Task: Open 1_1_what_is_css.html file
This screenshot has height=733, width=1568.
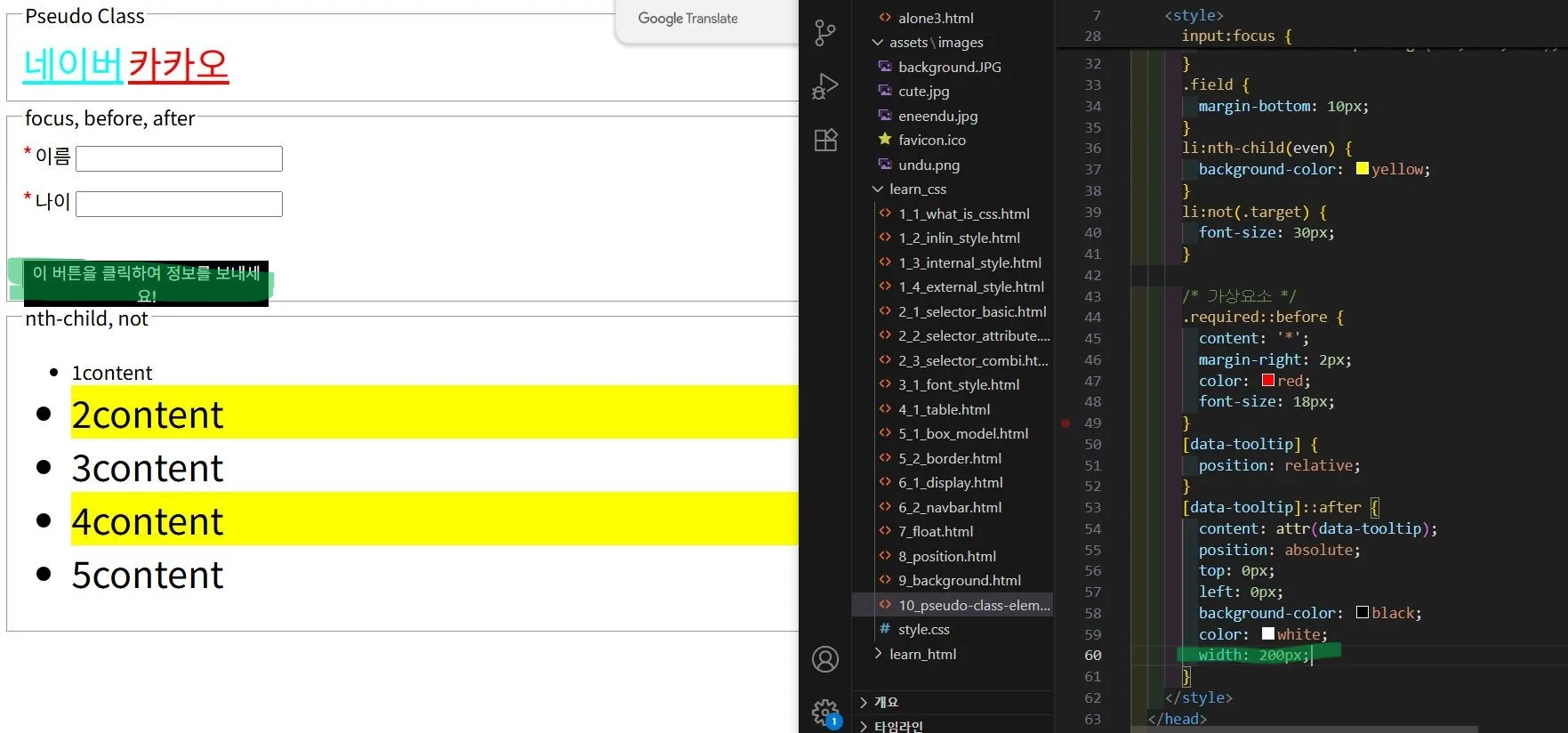Action: click(x=963, y=213)
